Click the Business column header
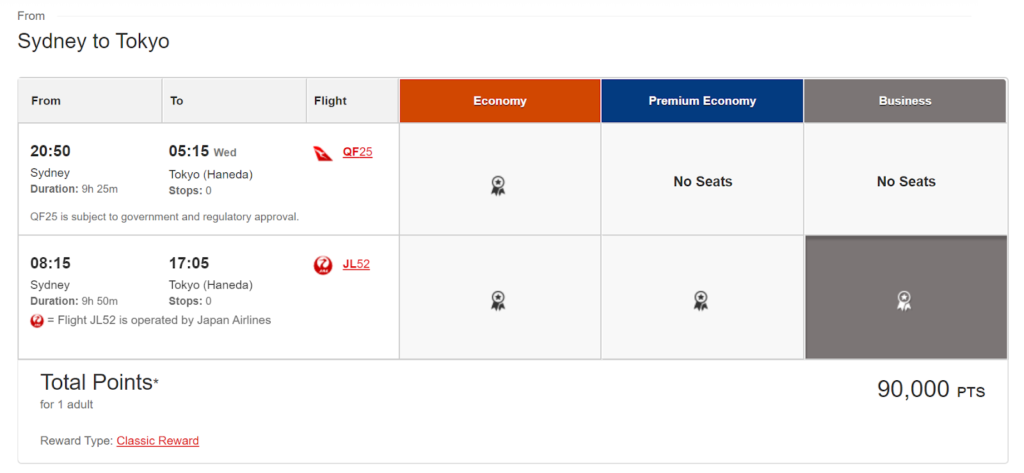Viewport: 1024px width, 473px height. 905,101
